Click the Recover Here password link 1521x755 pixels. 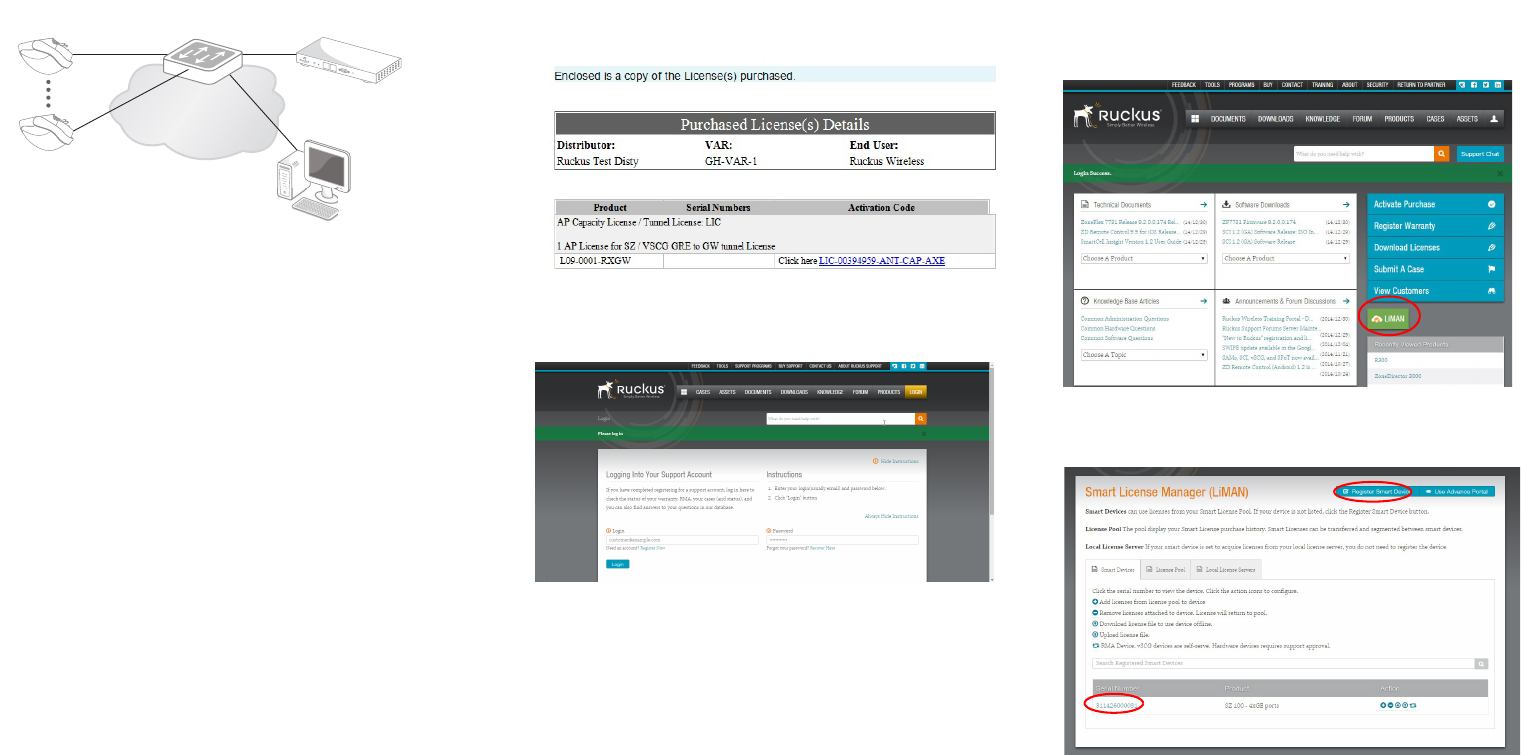[822, 548]
